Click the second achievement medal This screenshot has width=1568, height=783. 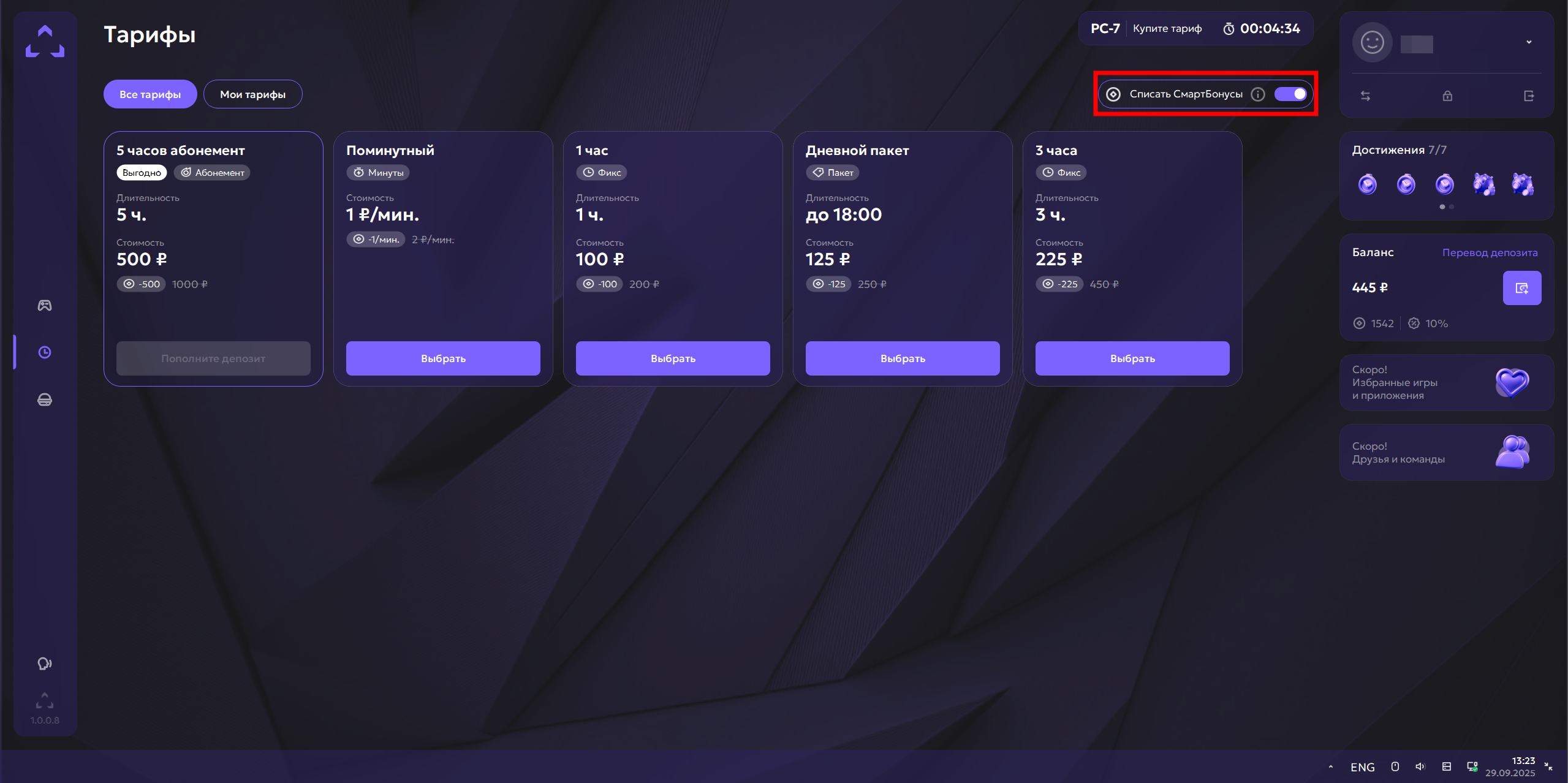[1406, 184]
